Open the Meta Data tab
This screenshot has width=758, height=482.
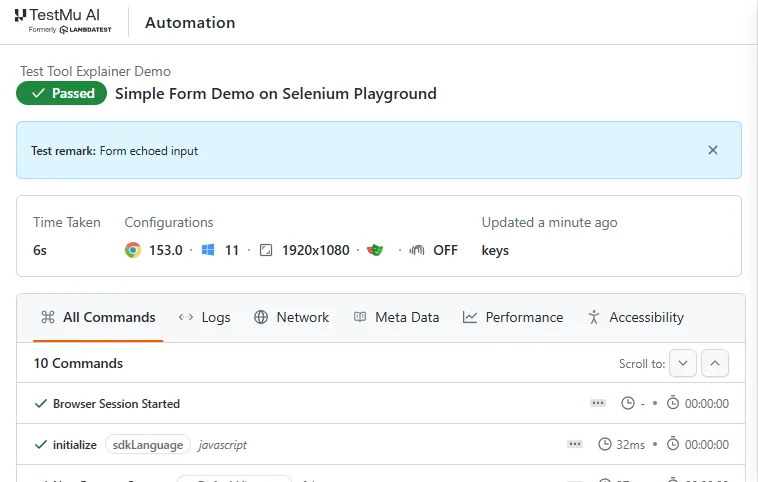click(x=396, y=317)
